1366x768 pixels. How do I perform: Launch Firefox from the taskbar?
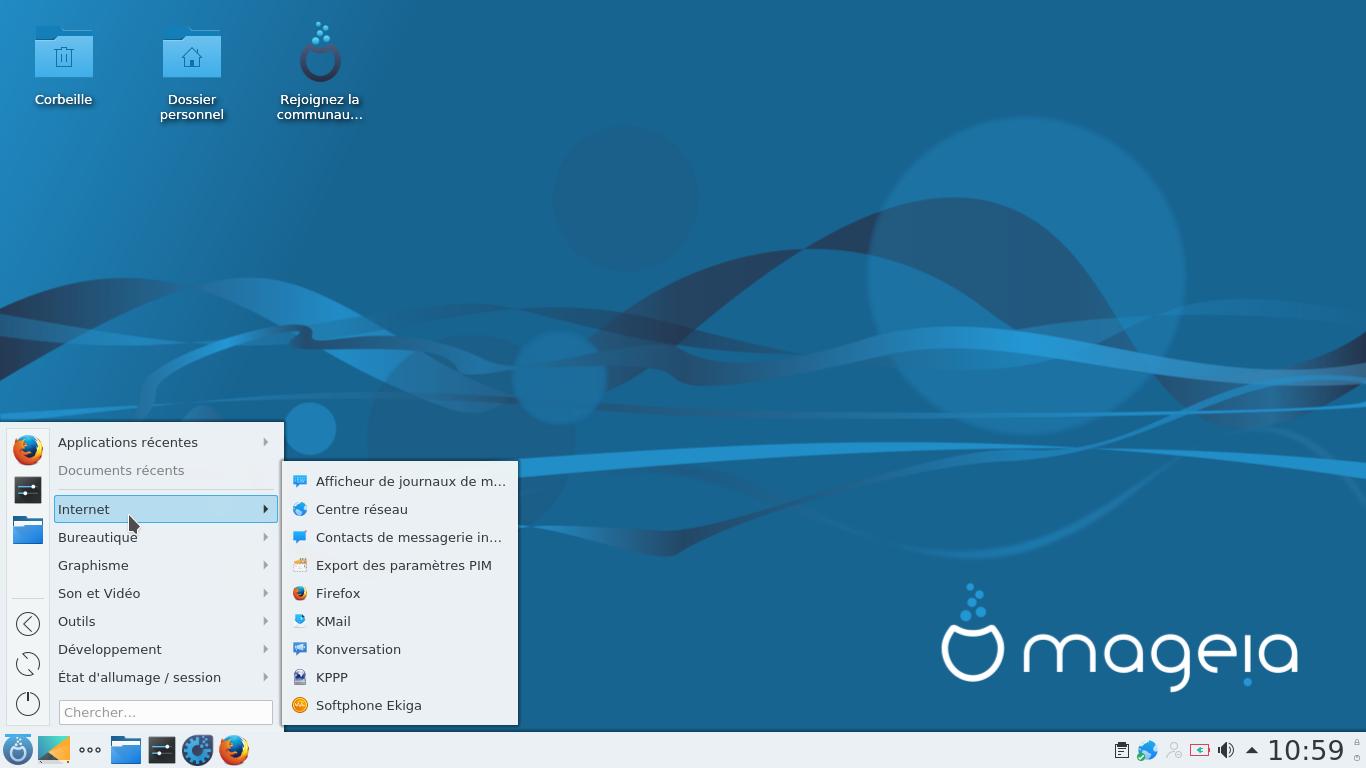234,750
